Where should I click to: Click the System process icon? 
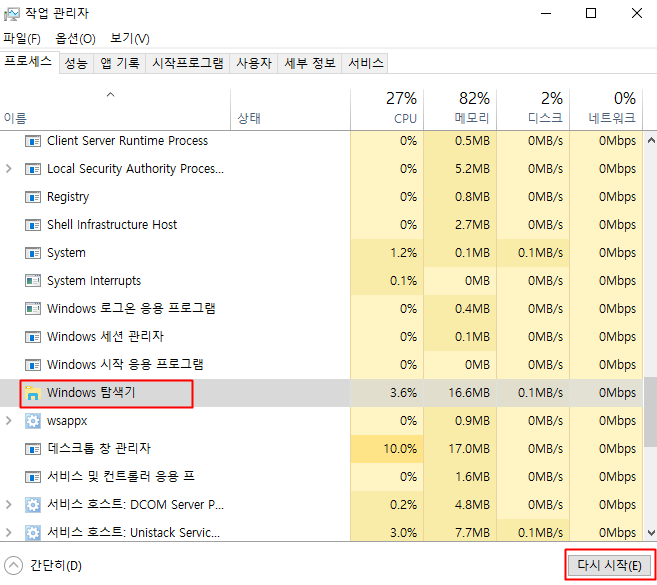[33, 253]
